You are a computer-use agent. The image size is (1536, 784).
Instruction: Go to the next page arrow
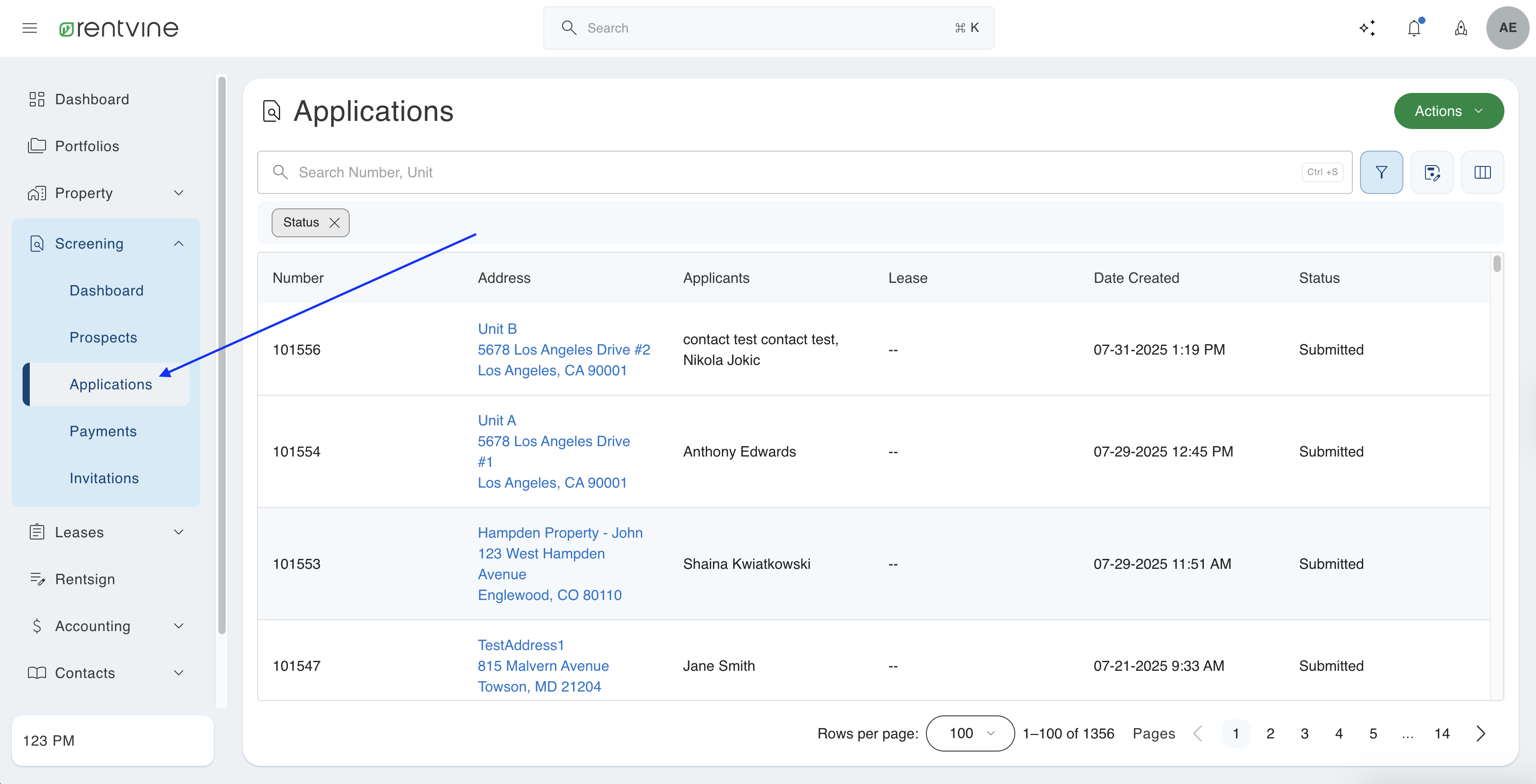pyautogui.click(x=1480, y=733)
